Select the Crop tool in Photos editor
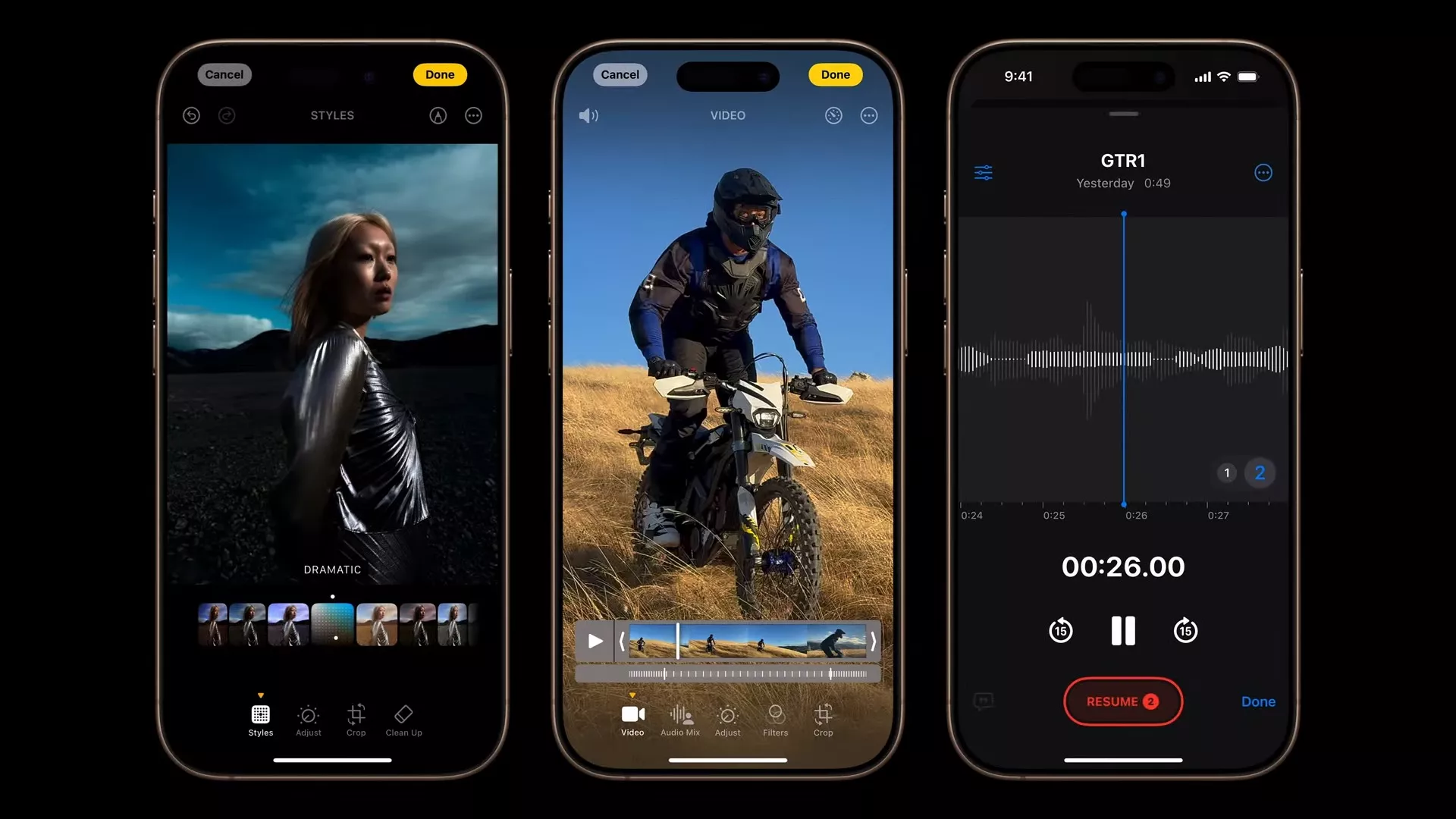The image size is (1456, 819). tap(356, 717)
